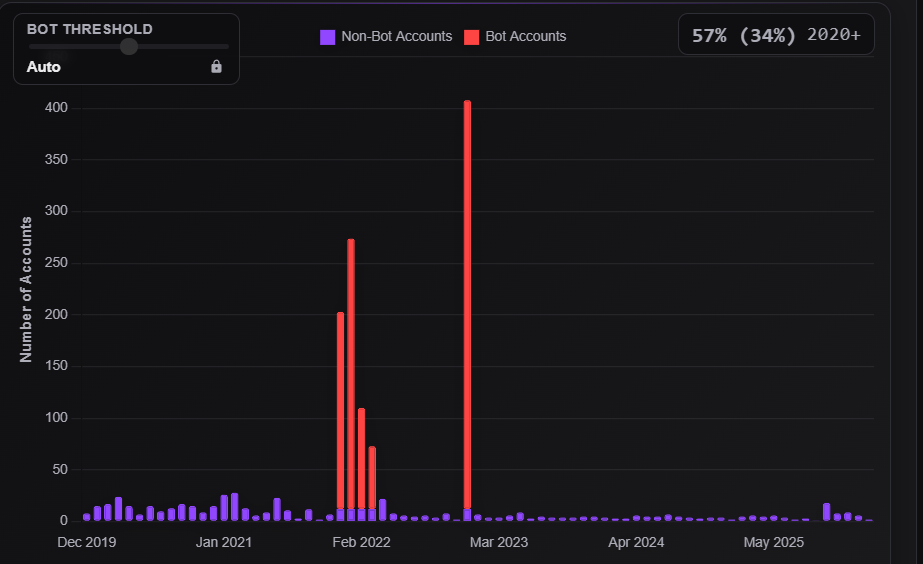Click the 100 y-axis value

coord(57,417)
